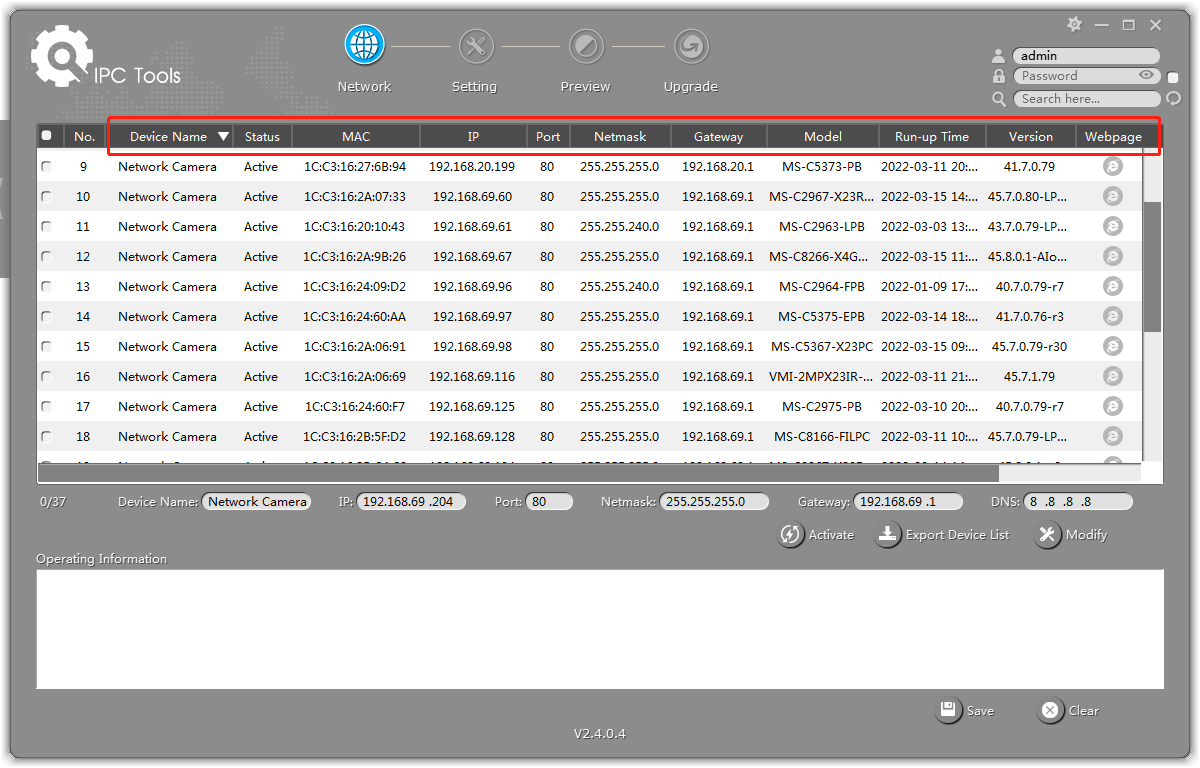
Task: Expand the Device Name column sort arrow
Action: click(223, 137)
